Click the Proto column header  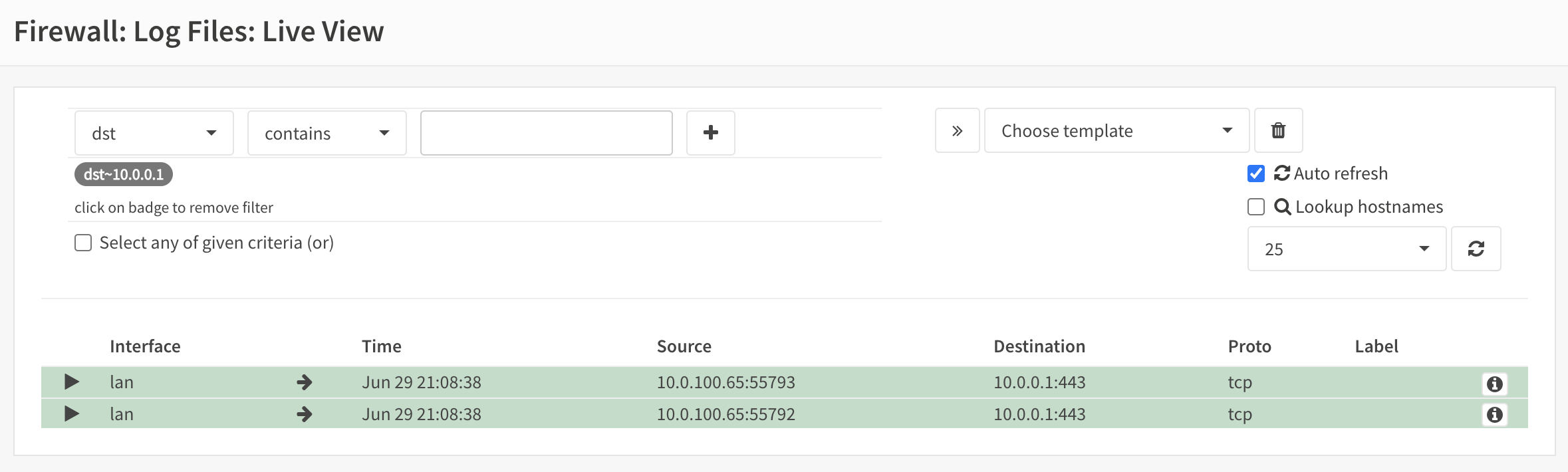[x=1249, y=346]
